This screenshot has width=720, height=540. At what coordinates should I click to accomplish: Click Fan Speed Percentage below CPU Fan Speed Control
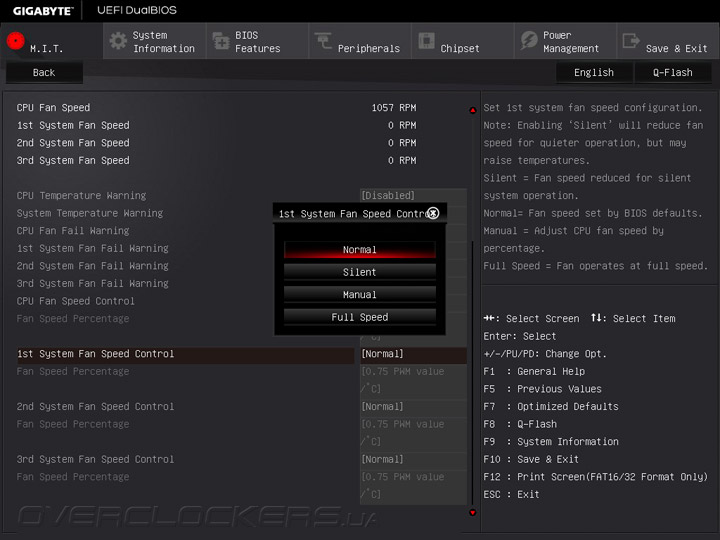pos(73,319)
